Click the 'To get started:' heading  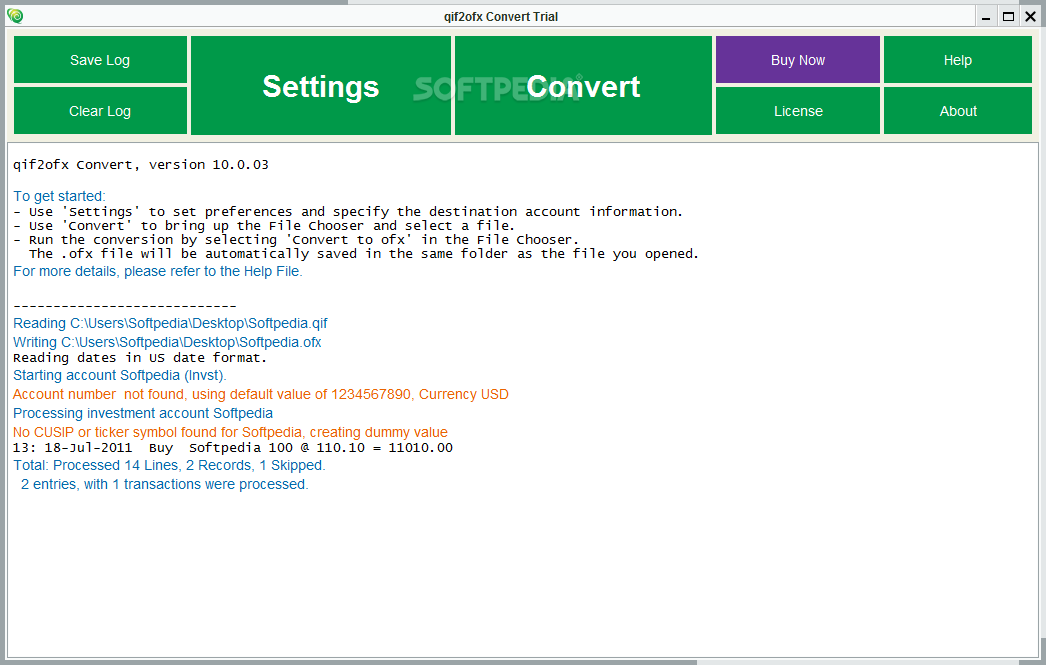[x=59, y=196]
